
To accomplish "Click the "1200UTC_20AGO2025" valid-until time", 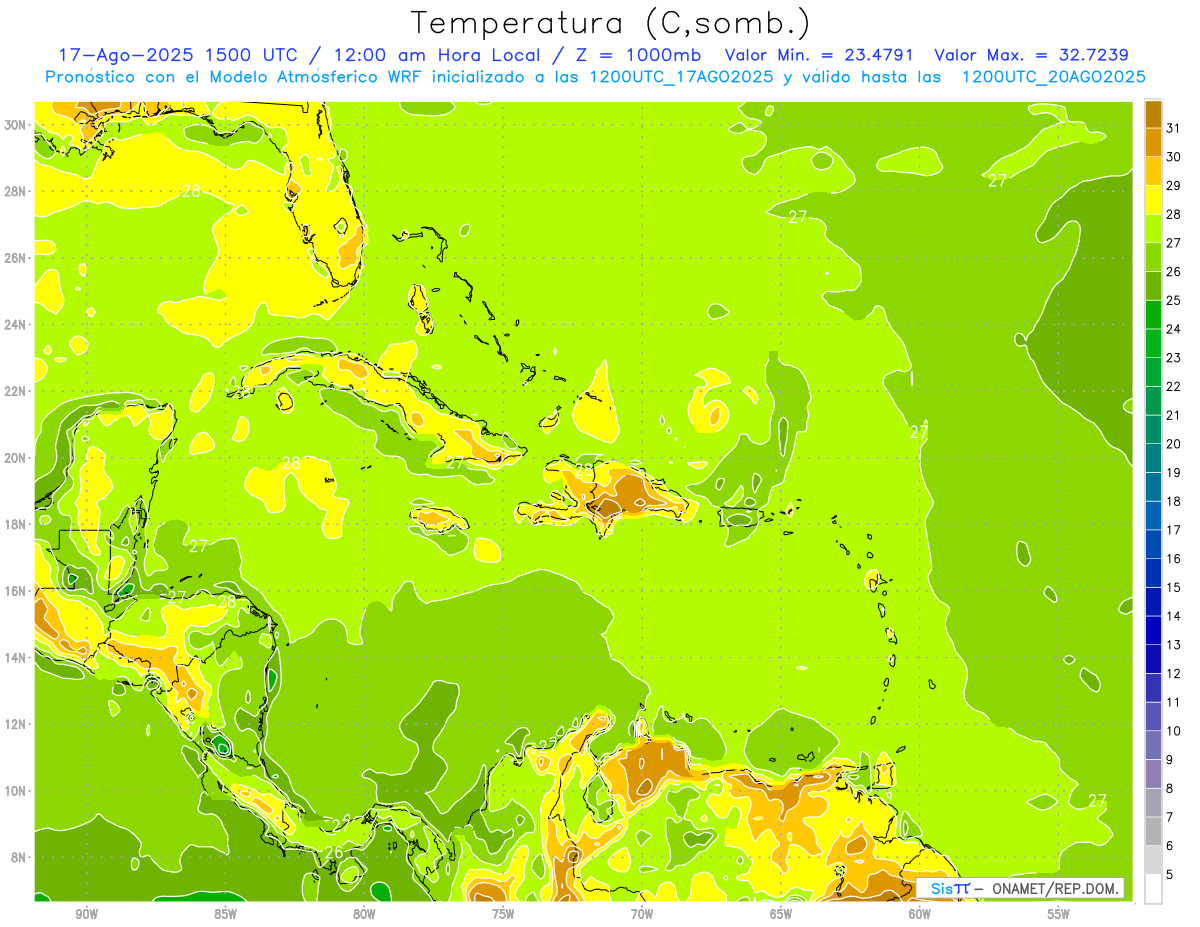I will 1053,76.
